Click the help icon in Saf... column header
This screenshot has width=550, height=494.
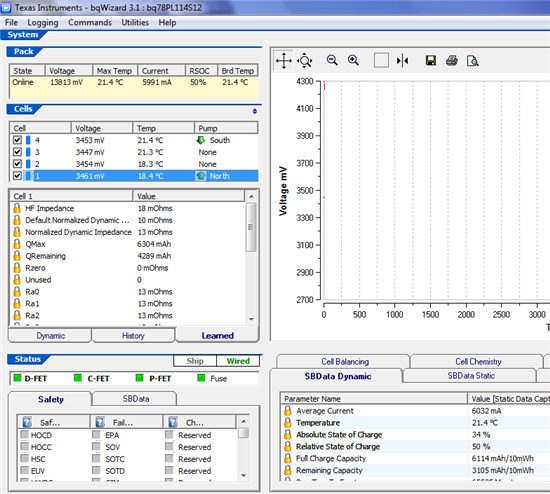[27, 422]
